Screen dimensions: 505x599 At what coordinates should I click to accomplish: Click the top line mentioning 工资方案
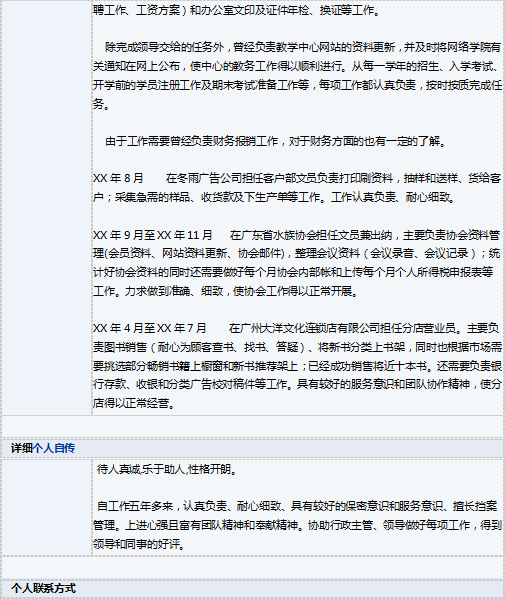click(x=237, y=10)
